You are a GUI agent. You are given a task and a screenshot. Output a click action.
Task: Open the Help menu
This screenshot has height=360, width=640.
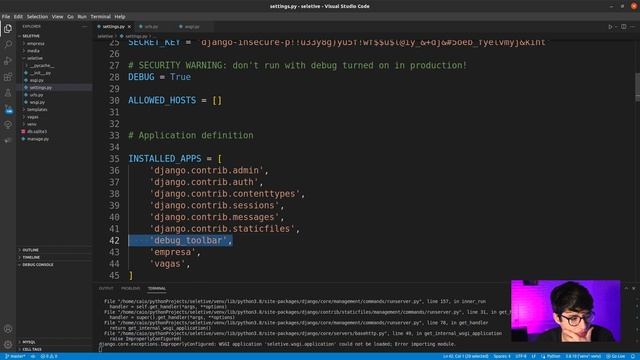pos(120,17)
